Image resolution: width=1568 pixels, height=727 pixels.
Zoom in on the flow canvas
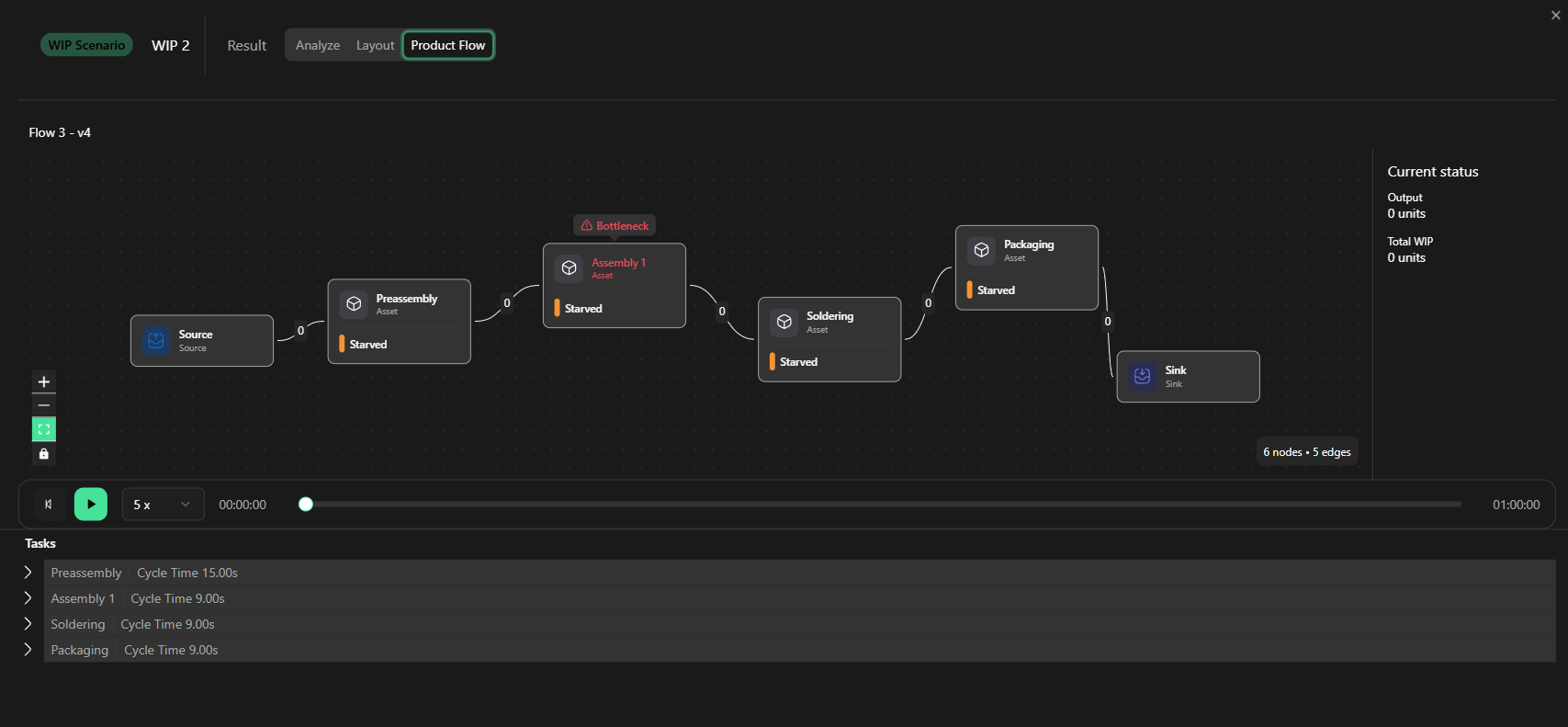(x=44, y=381)
